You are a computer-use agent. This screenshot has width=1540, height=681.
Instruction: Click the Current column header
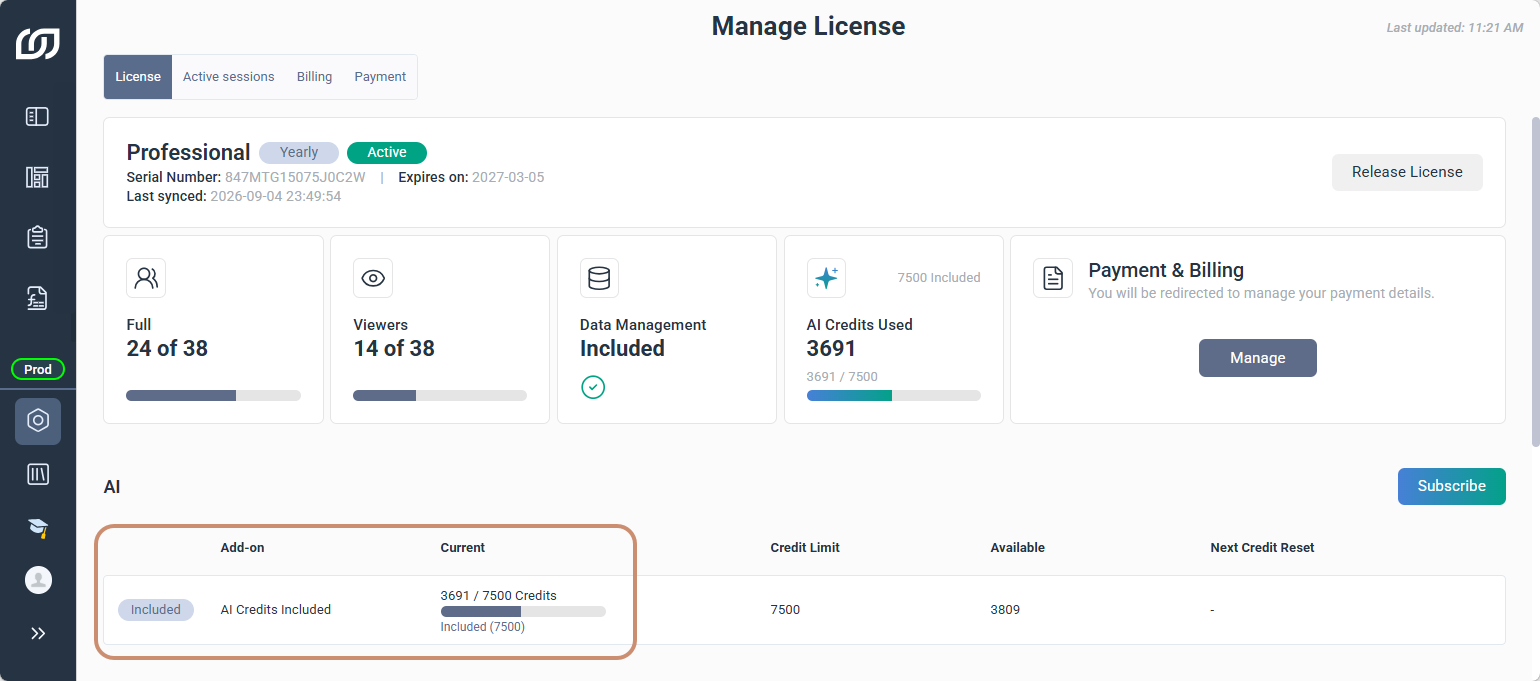coord(463,548)
